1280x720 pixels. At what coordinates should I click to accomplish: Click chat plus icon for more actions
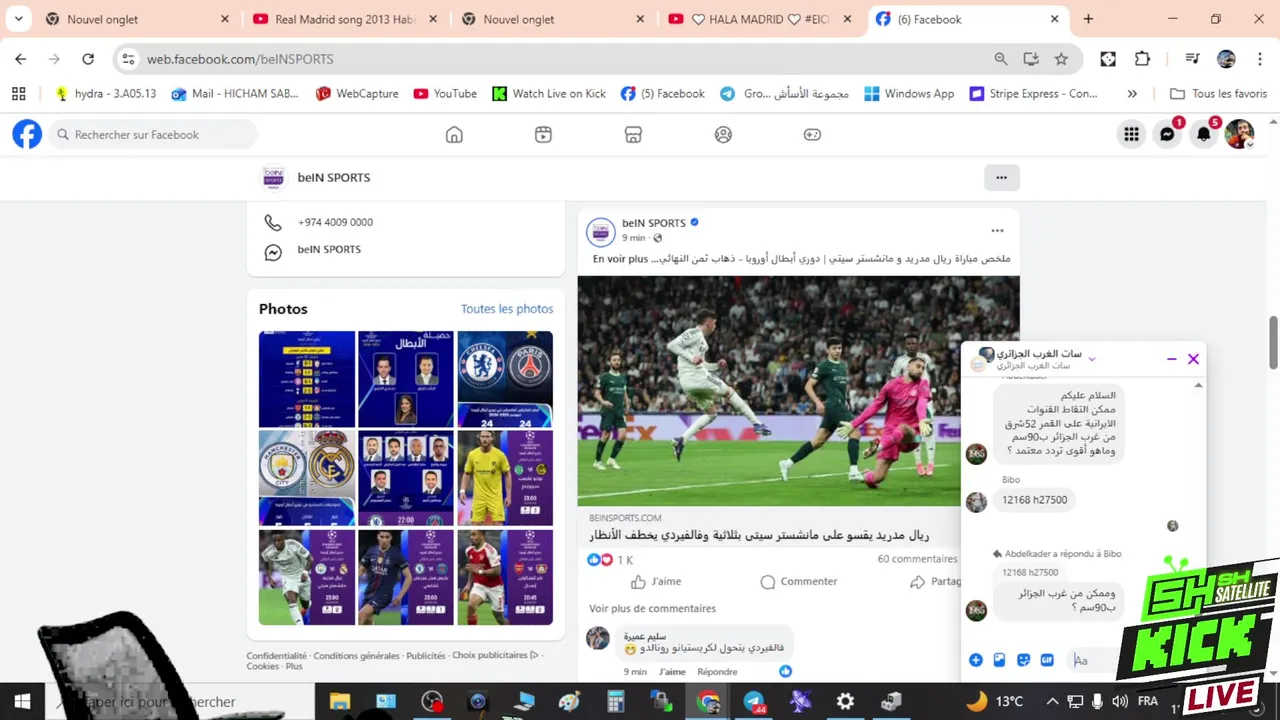click(x=975, y=660)
